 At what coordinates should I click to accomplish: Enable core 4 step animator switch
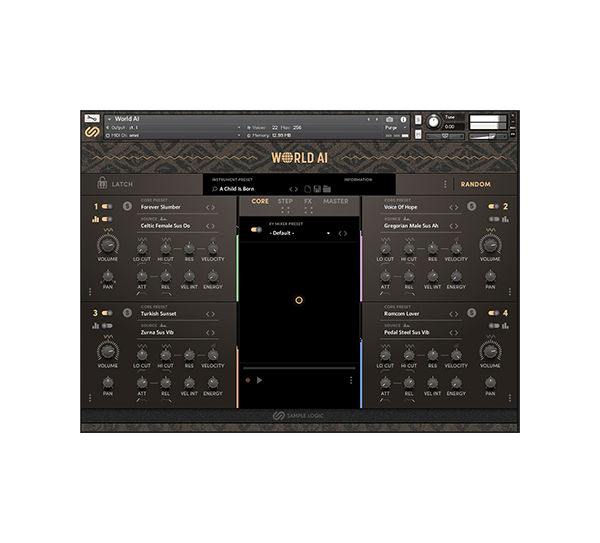[494, 326]
